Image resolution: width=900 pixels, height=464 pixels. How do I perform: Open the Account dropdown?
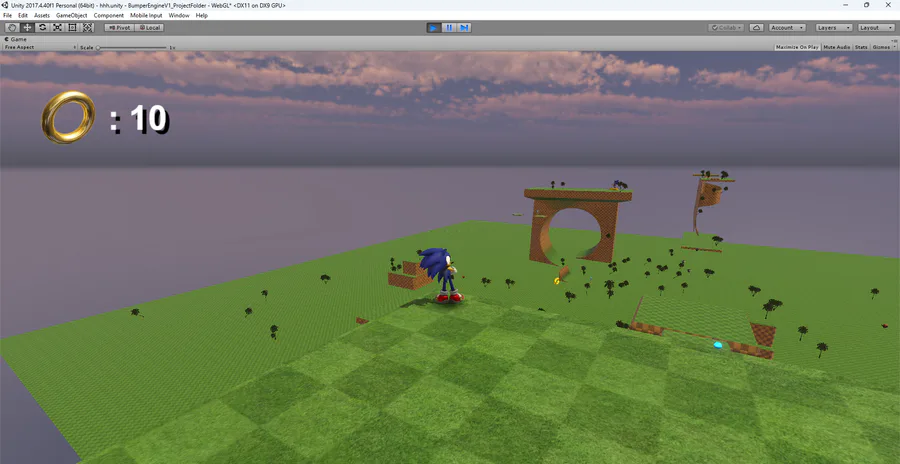click(x=786, y=28)
